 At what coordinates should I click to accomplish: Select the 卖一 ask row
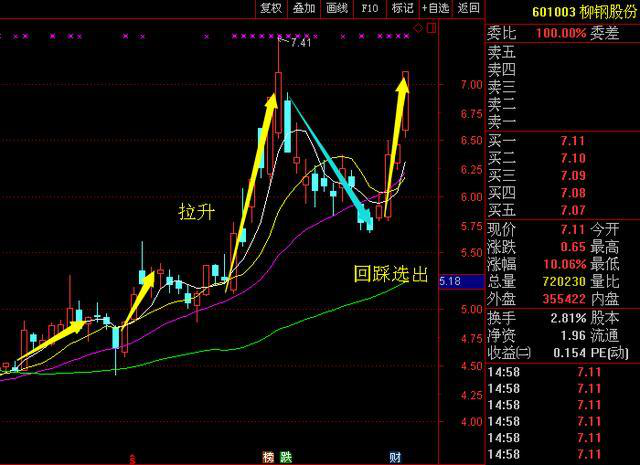(562, 120)
